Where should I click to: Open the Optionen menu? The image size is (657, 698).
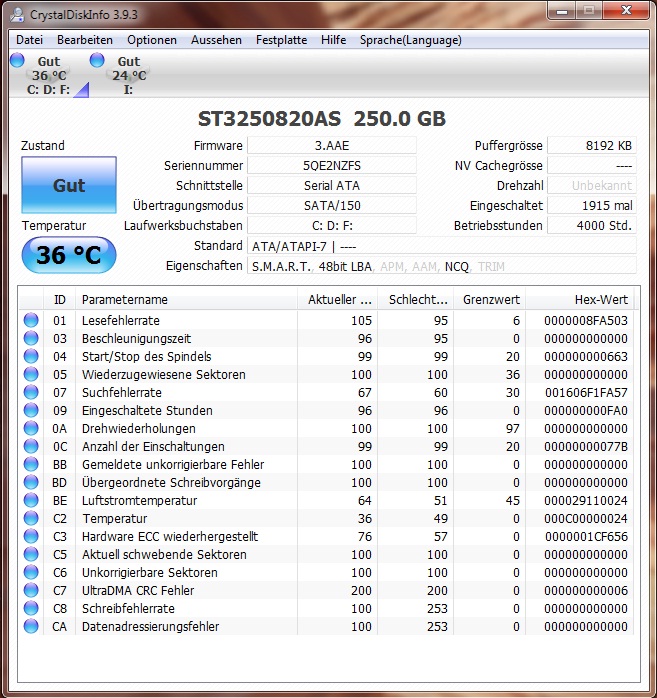tap(152, 40)
